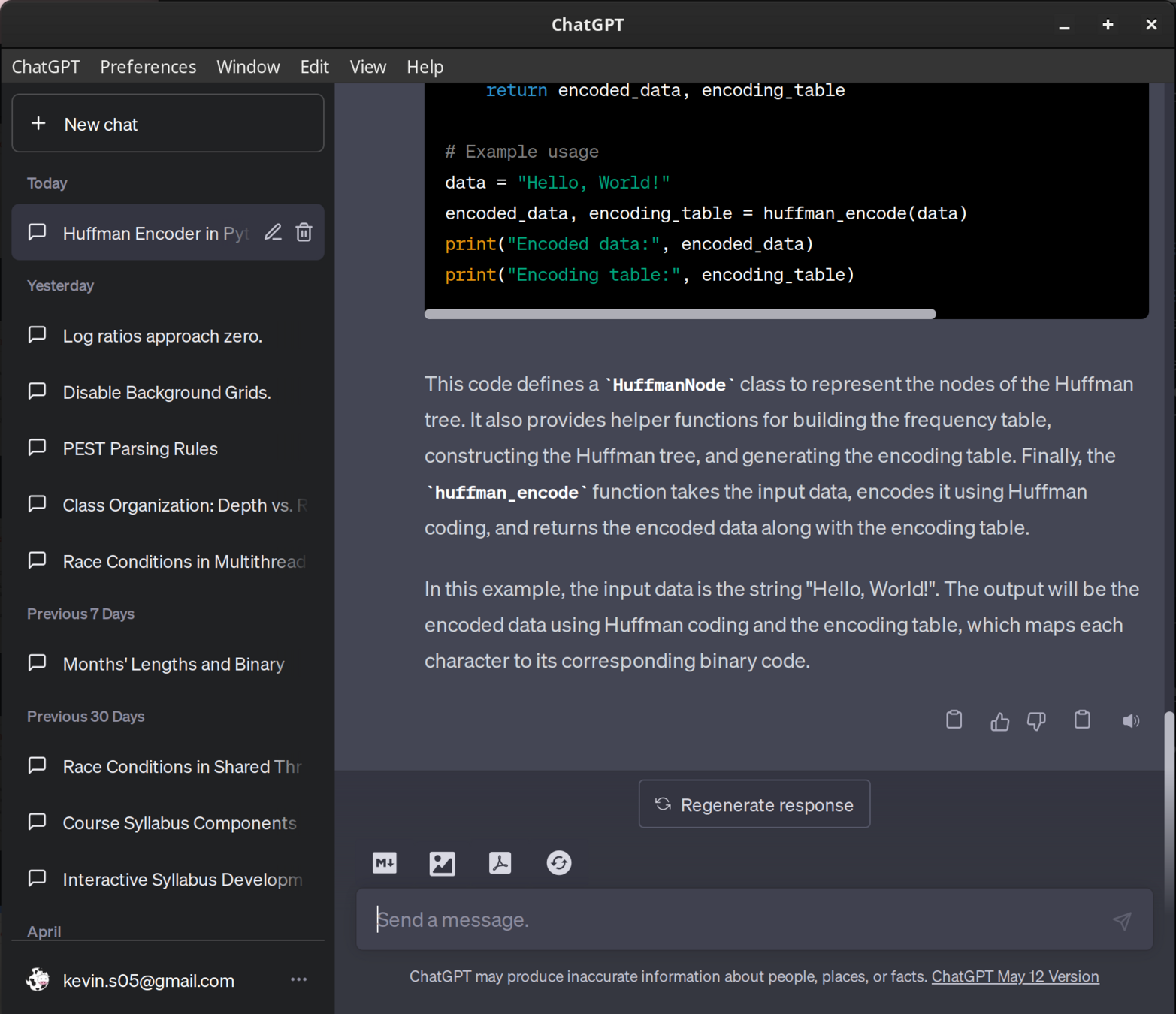This screenshot has height=1014, width=1176.
Task: Export chat as image icon
Action: point(442,863)
